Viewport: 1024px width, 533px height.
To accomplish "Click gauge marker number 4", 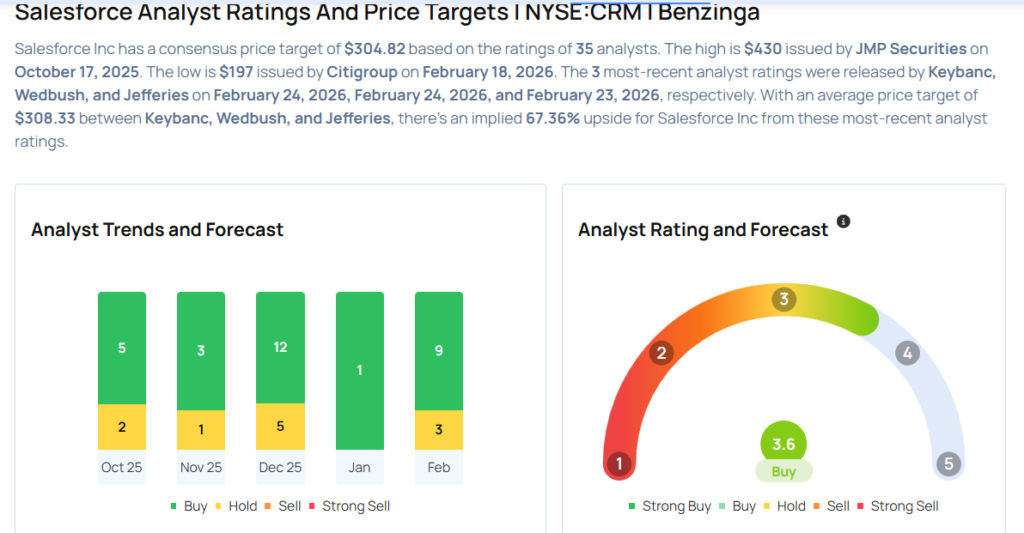I will coord(907,352).
